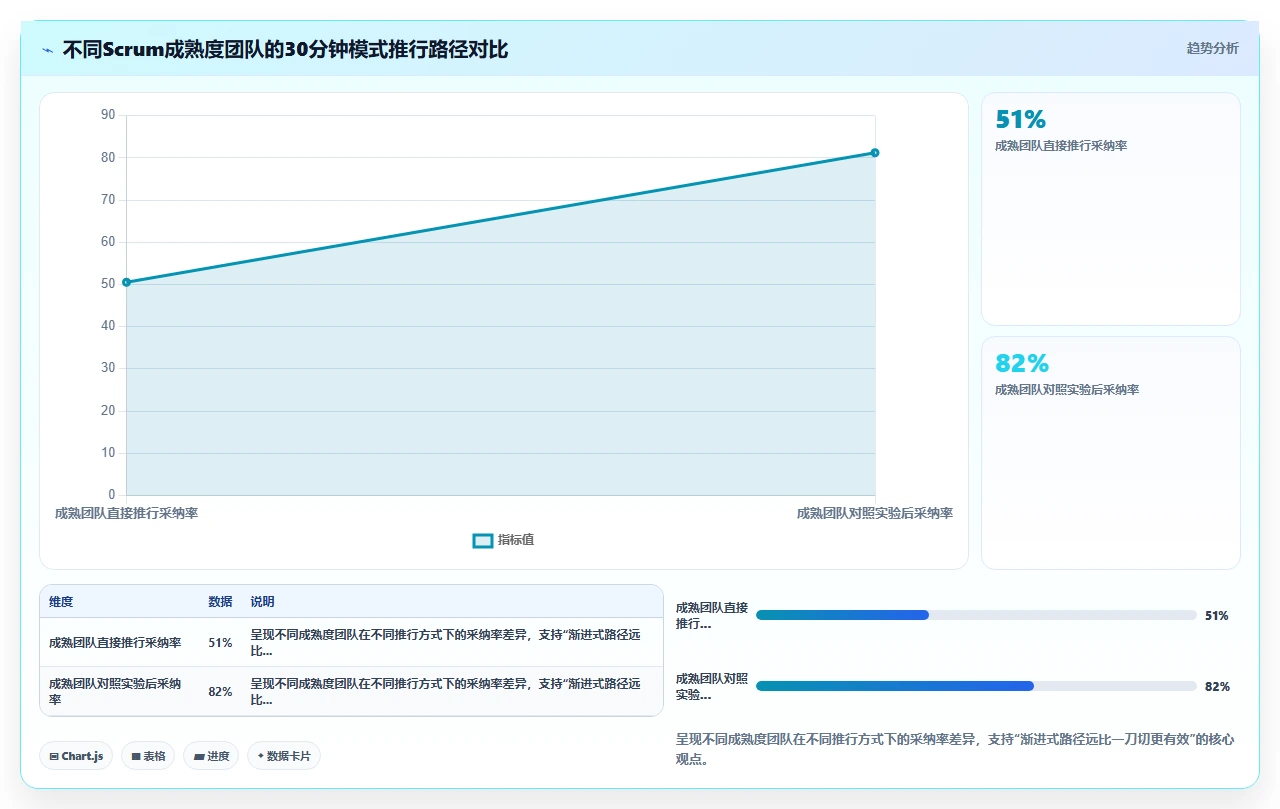
Task: Click the 成熟团队对照实验后采纳率 x-axis label
Action: (875, 513)
